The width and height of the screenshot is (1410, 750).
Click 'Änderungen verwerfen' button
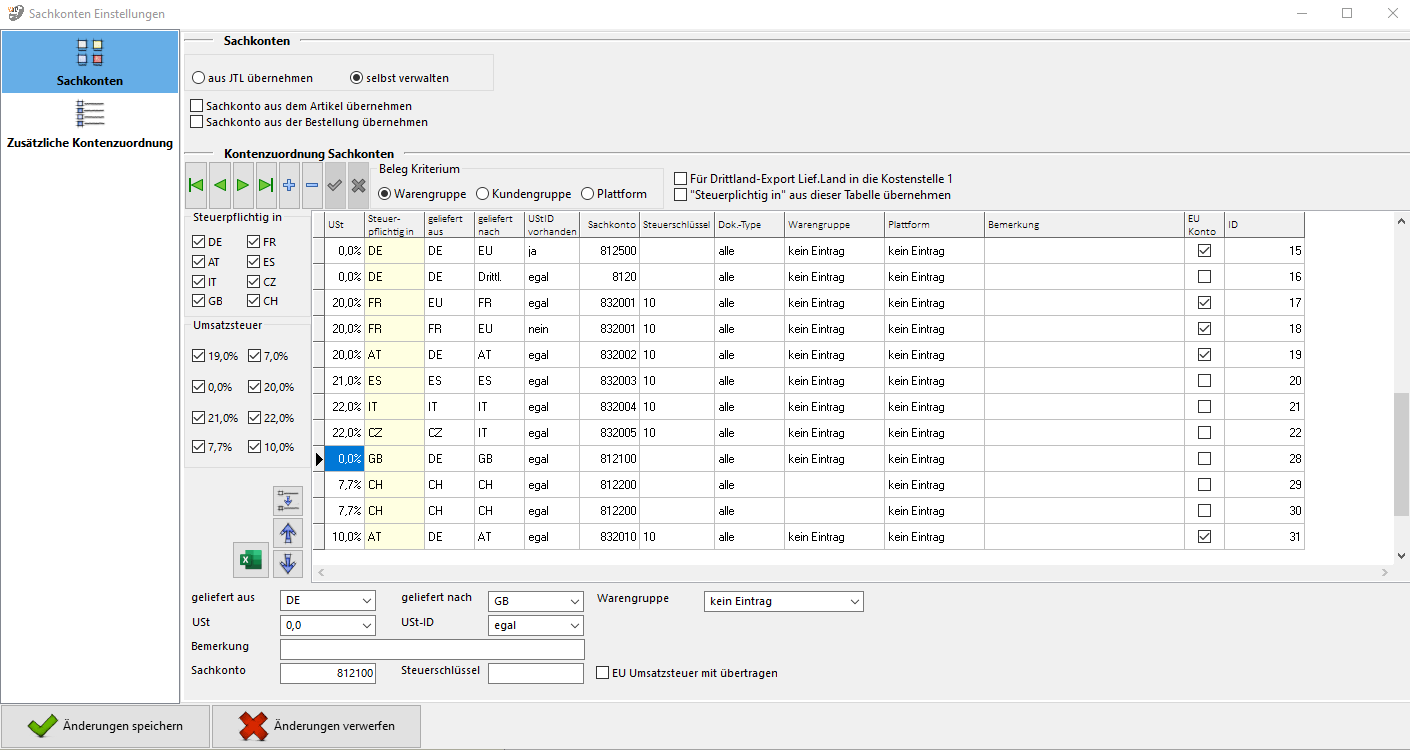coord(316,727)
